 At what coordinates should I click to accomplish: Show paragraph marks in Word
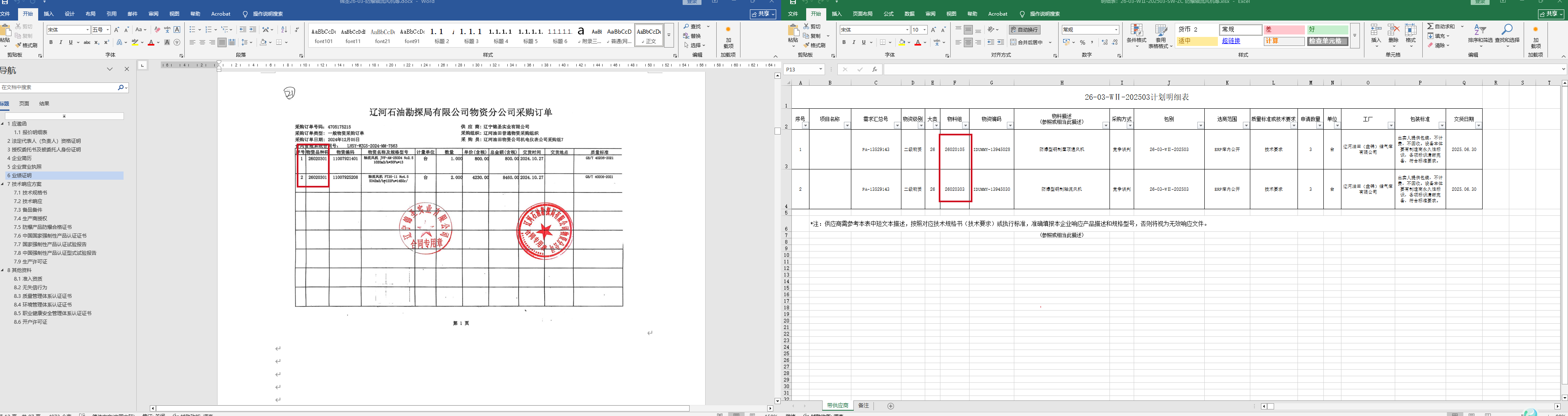297,30
